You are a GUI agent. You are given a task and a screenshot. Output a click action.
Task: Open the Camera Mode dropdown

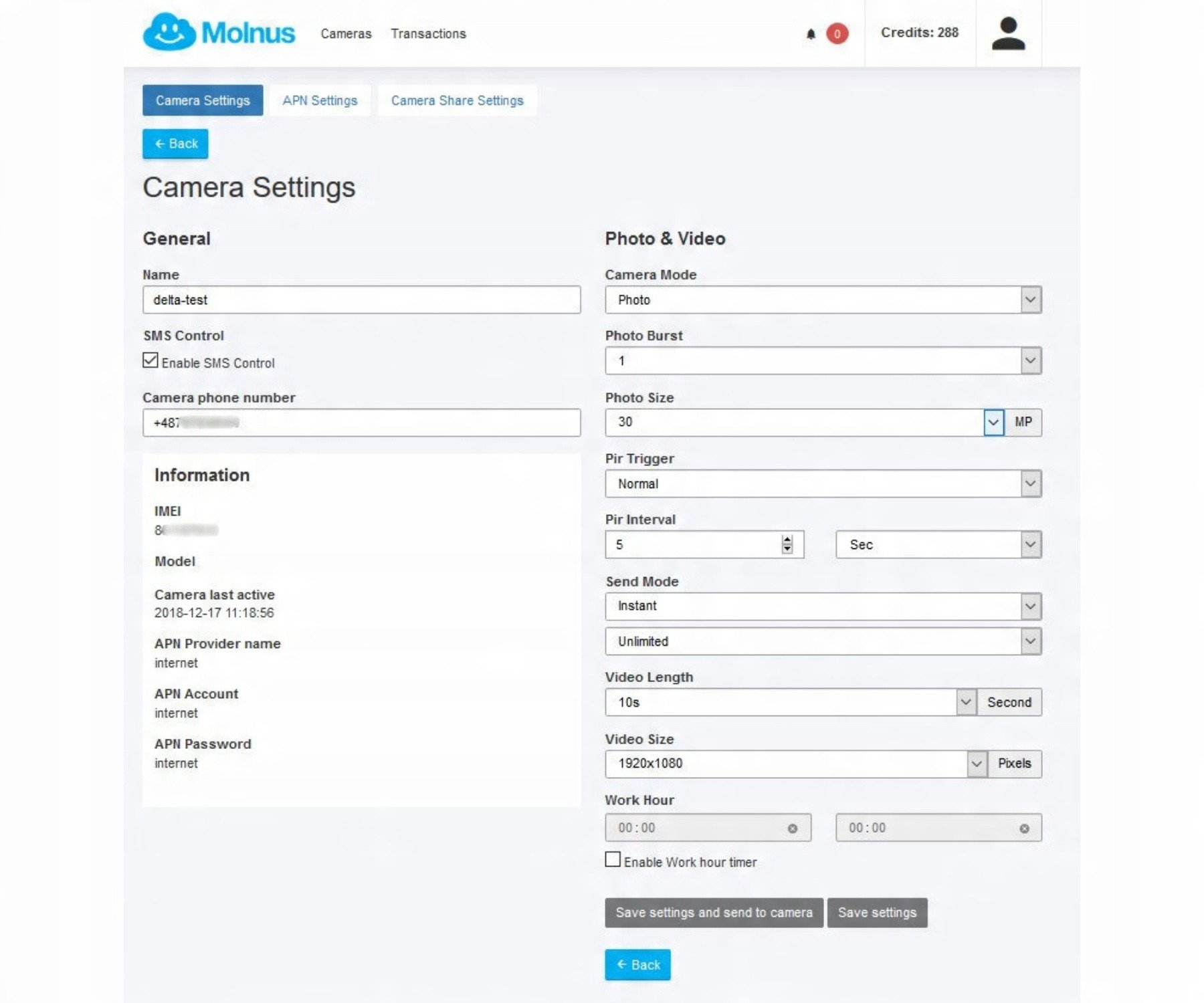(x=823, y=300)
